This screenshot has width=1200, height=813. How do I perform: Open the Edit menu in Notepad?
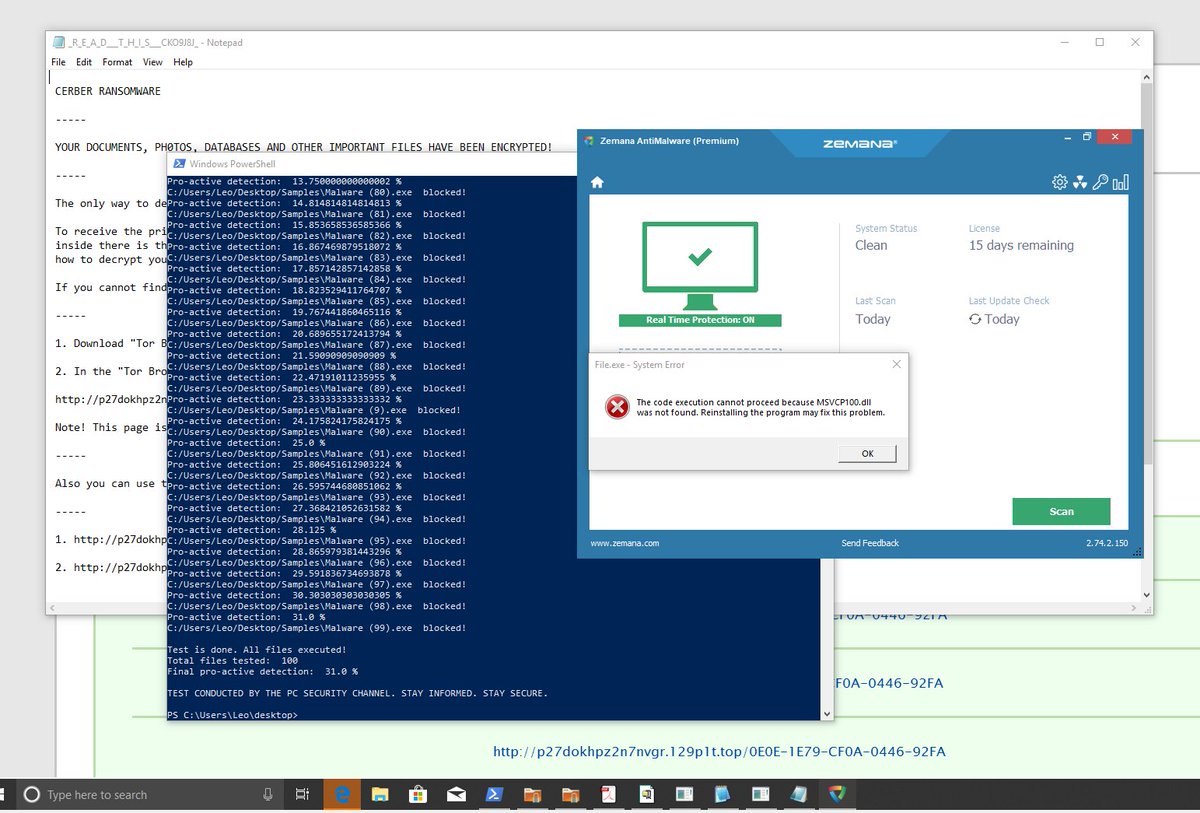pos(84,62)
